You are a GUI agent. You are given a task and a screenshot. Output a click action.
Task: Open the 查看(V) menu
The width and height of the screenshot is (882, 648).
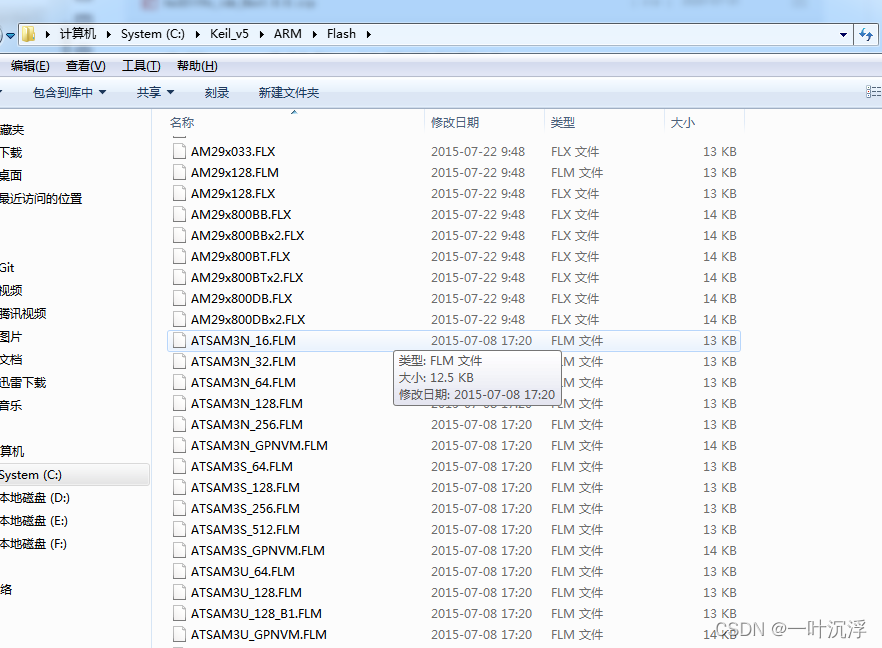click(85, 66)
